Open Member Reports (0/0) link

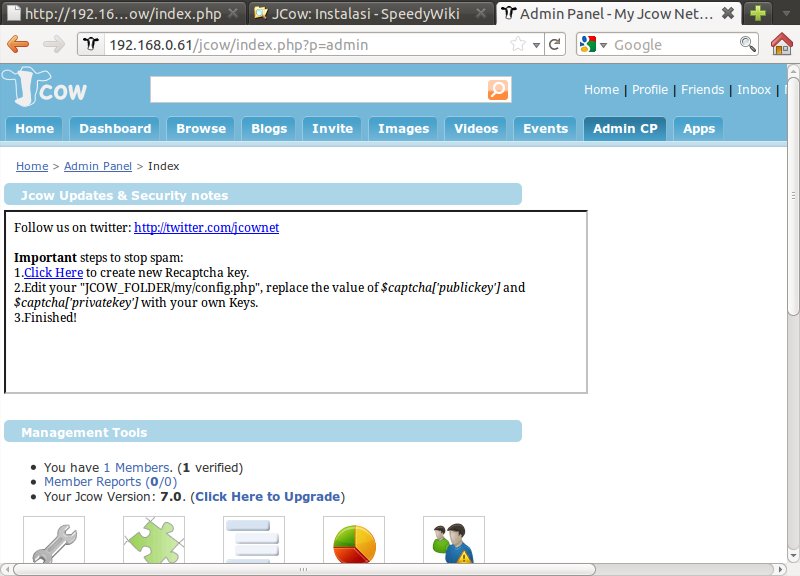[x=110, y=482]
